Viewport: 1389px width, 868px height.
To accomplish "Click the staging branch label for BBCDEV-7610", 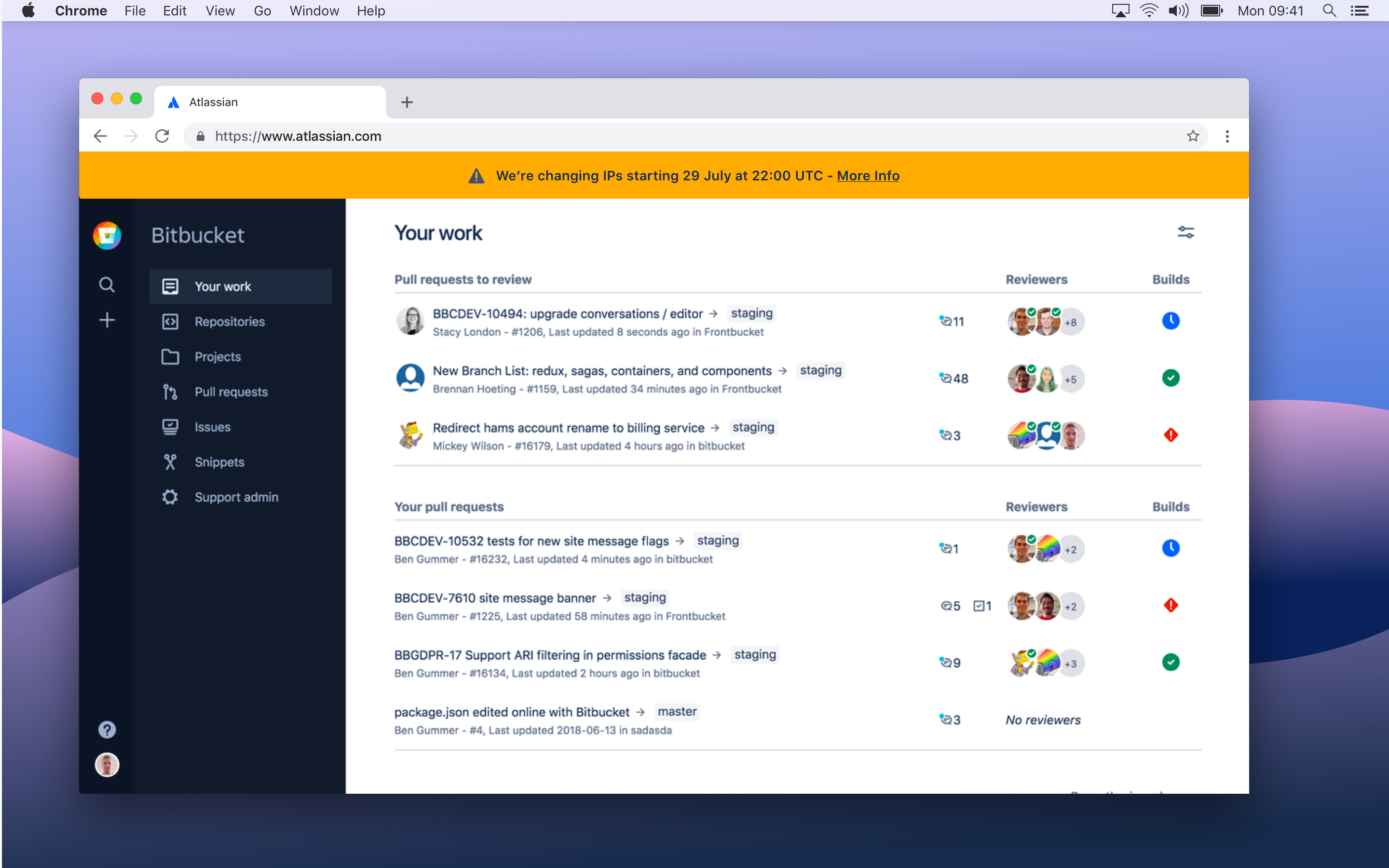I will (x=644, y=597).
